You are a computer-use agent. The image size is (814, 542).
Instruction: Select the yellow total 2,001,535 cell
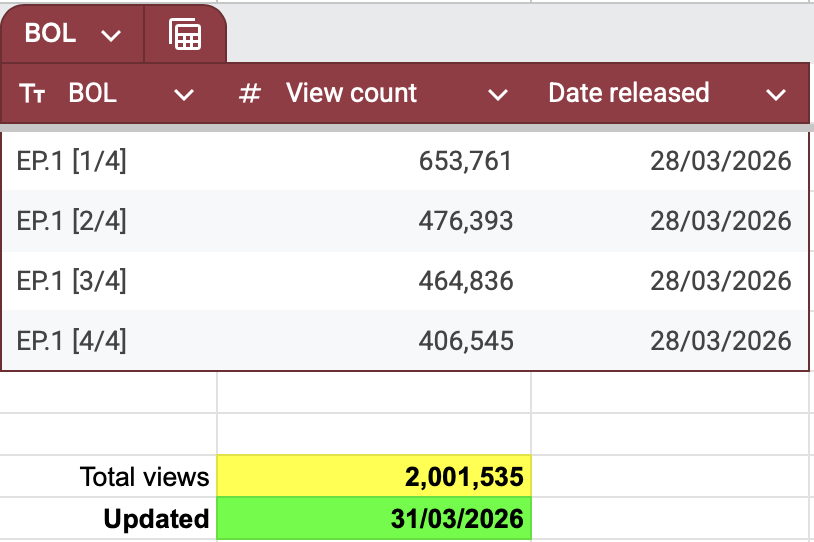pyautogui.click(x=374, y=477)
